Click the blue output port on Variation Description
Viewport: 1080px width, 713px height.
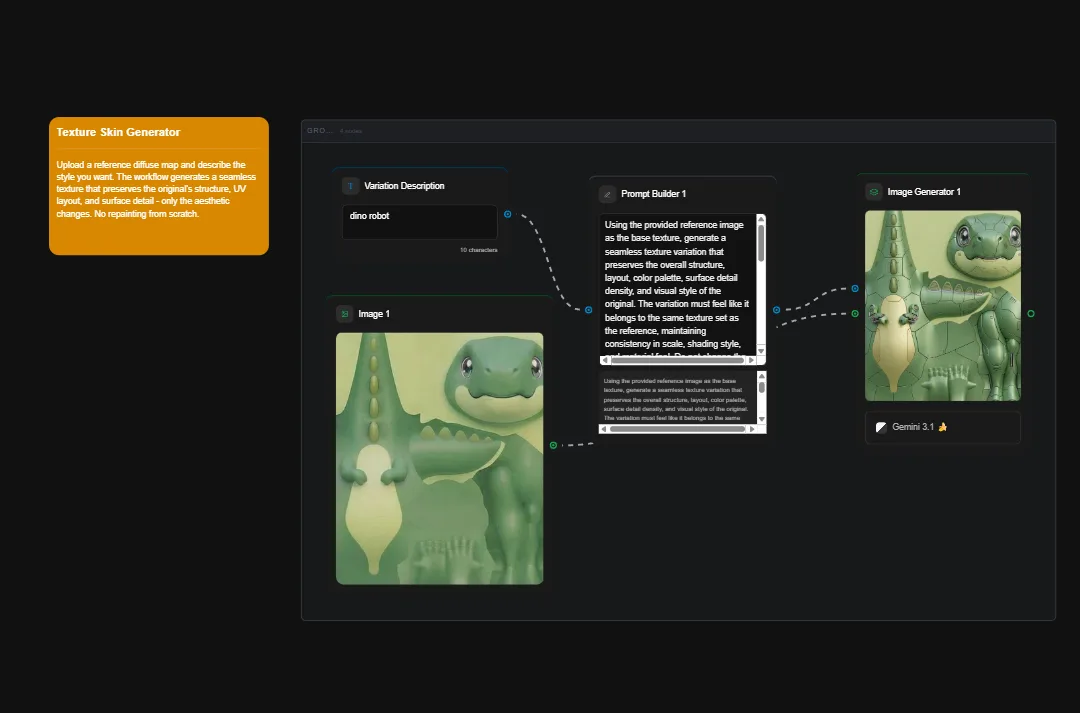507,214
